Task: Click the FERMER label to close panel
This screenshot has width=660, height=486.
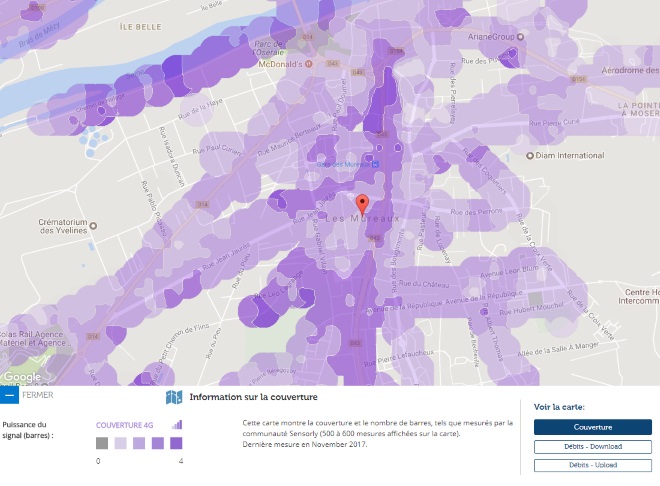Action: click(37, 395)
